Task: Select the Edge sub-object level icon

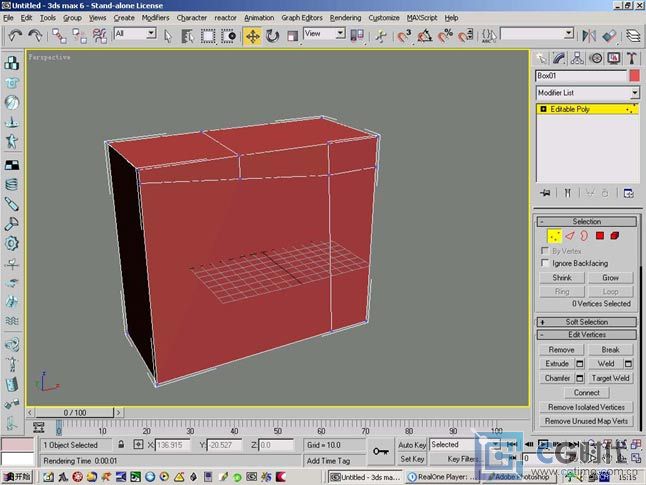Action: click(570, 236)
